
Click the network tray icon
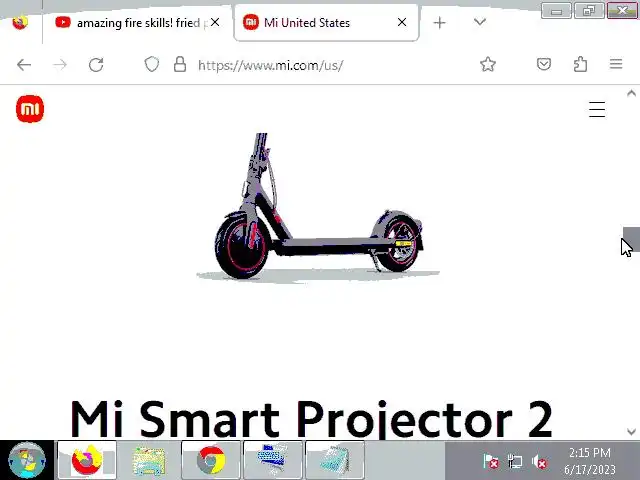(515, 462)
